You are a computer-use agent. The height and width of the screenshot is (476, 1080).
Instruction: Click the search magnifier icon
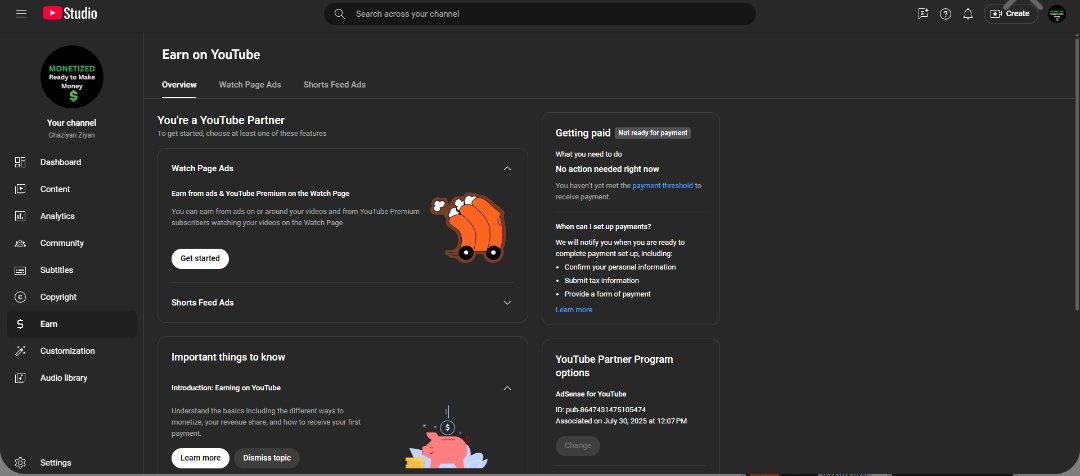pyautogui.click(x=339, y=14)
